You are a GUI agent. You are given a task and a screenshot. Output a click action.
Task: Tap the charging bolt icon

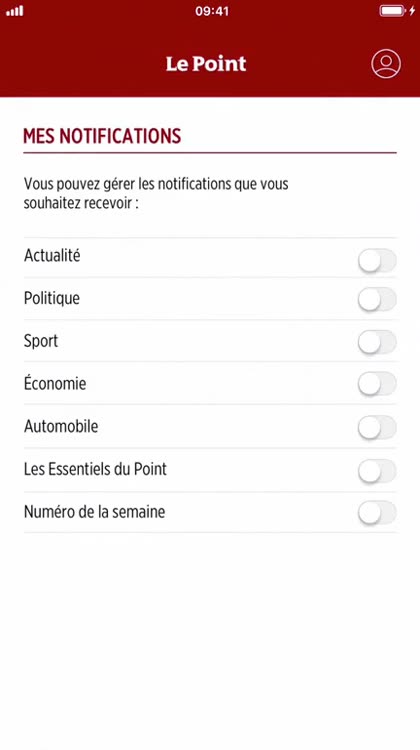click(x=412, y=11)
